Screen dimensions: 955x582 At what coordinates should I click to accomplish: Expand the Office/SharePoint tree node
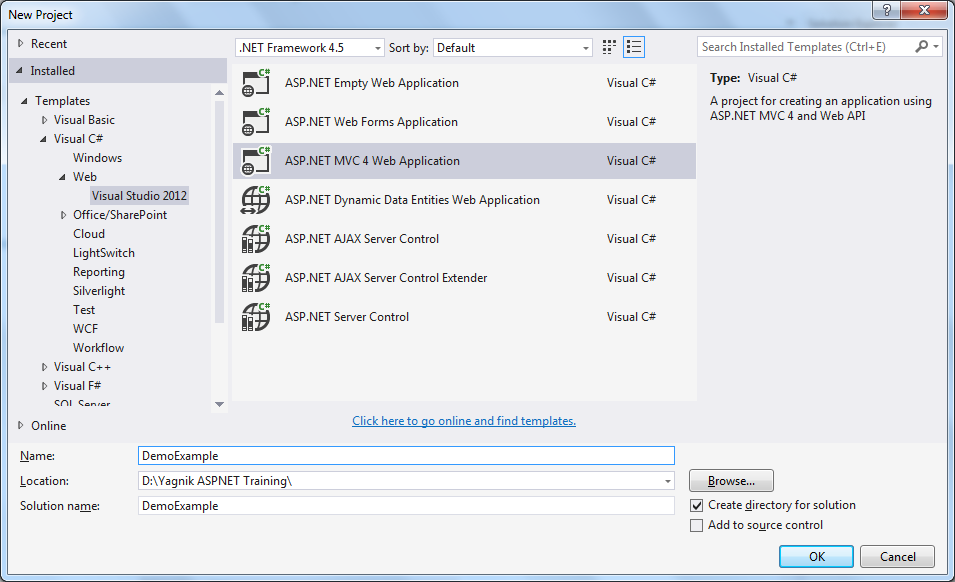[63, 215]
